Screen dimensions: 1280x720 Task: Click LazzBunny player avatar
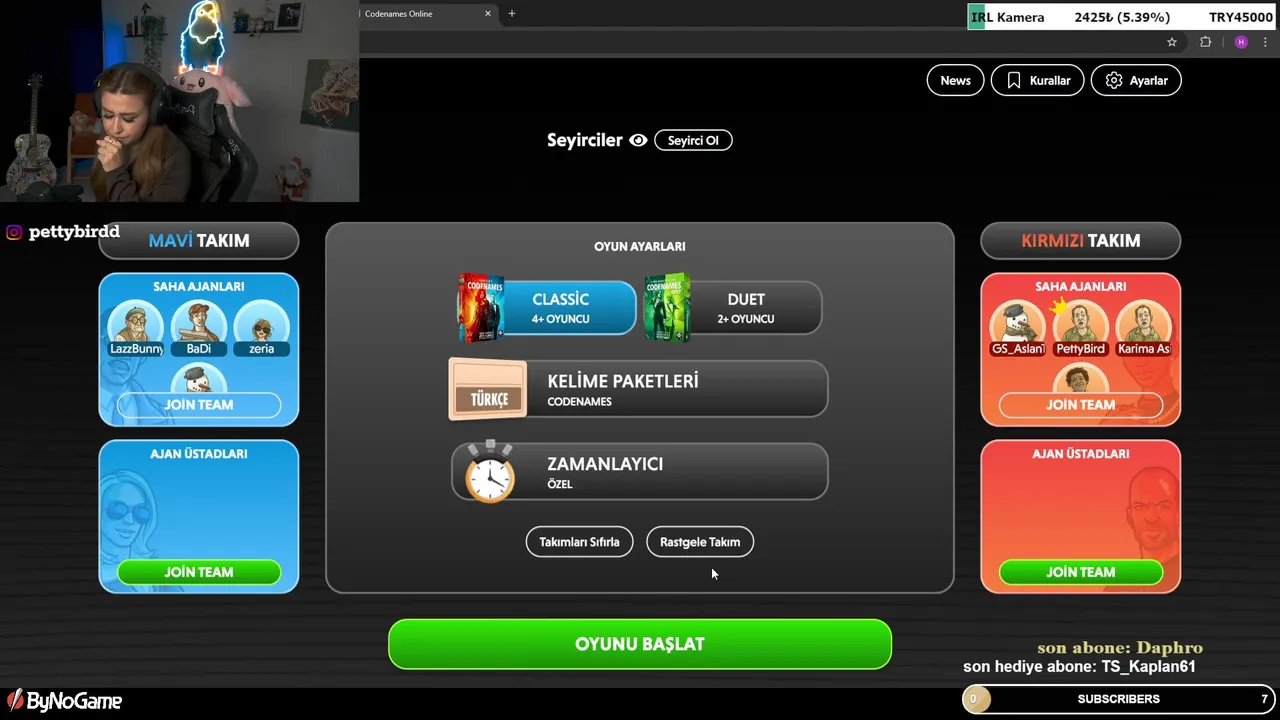click(x=136, y=328)
